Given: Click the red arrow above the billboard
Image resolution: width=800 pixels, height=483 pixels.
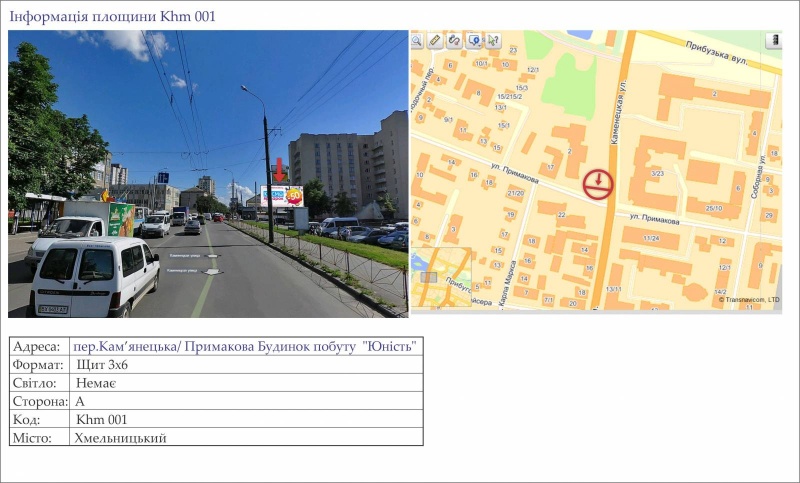Looking at the screenshot, I should pyautogui.click(x=279, y=169).
